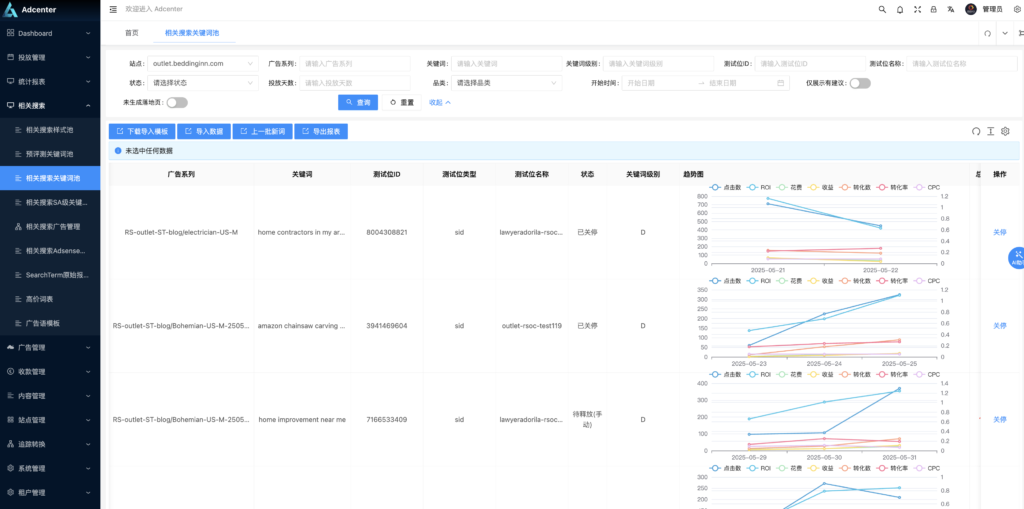The width and height of the screenshot is (1024, 509).
Task: Open the floating AI assistant button
Action: 1016,258
